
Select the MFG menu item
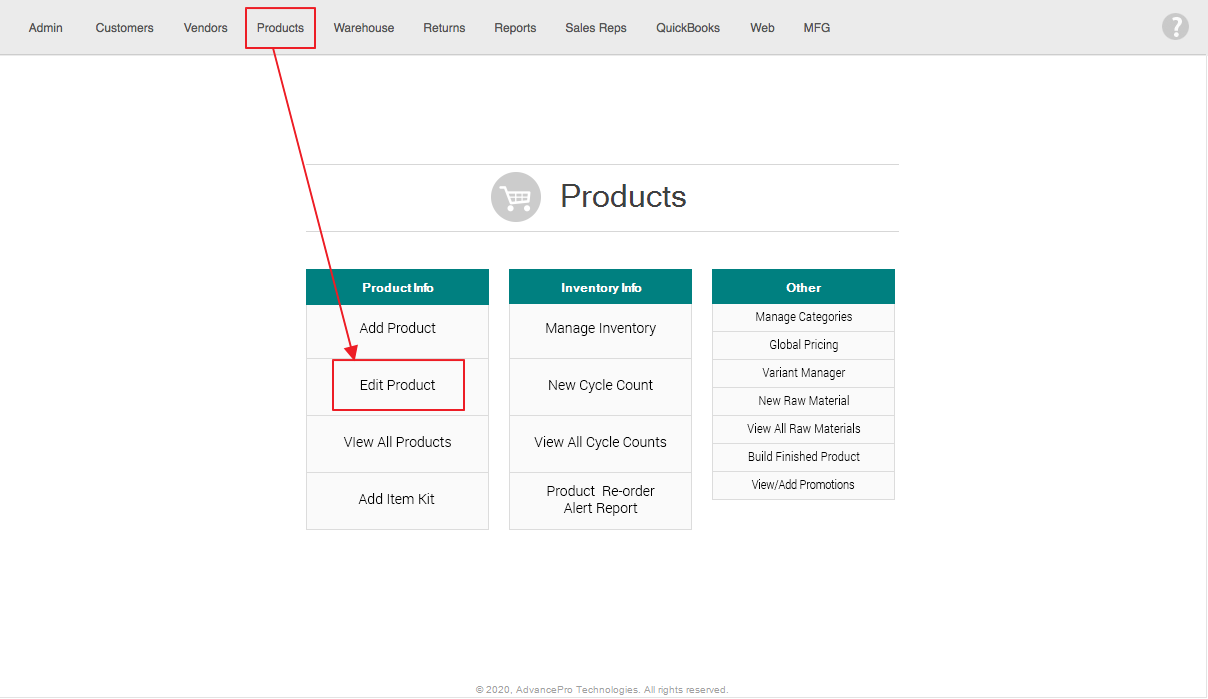point(817,28)
